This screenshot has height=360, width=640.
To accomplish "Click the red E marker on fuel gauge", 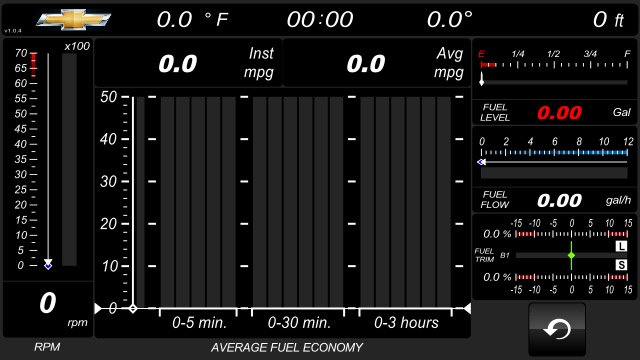I will click(482, 54).
